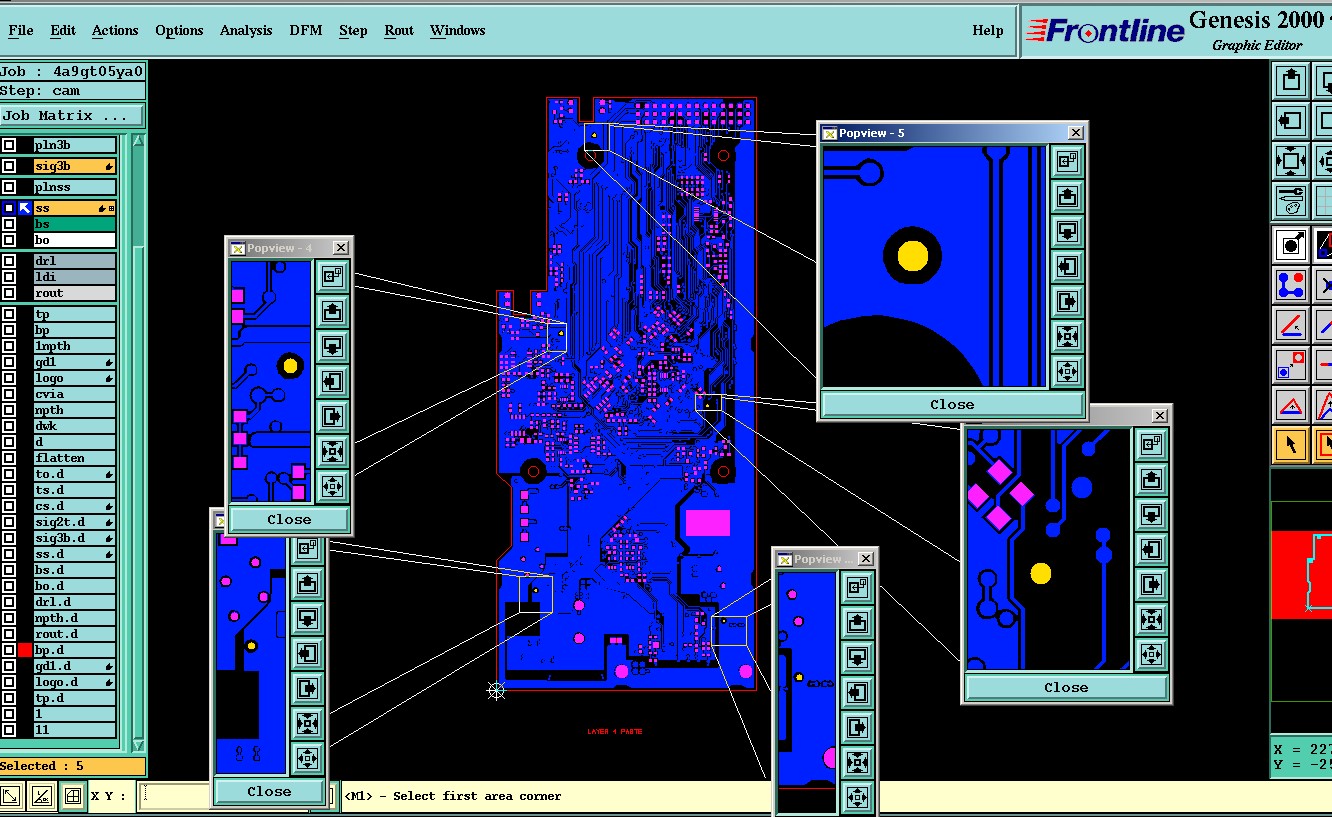This screenshot has height=817, width=1332.
Task: Pan up inside Popview 4
Action: click(332, 311)
